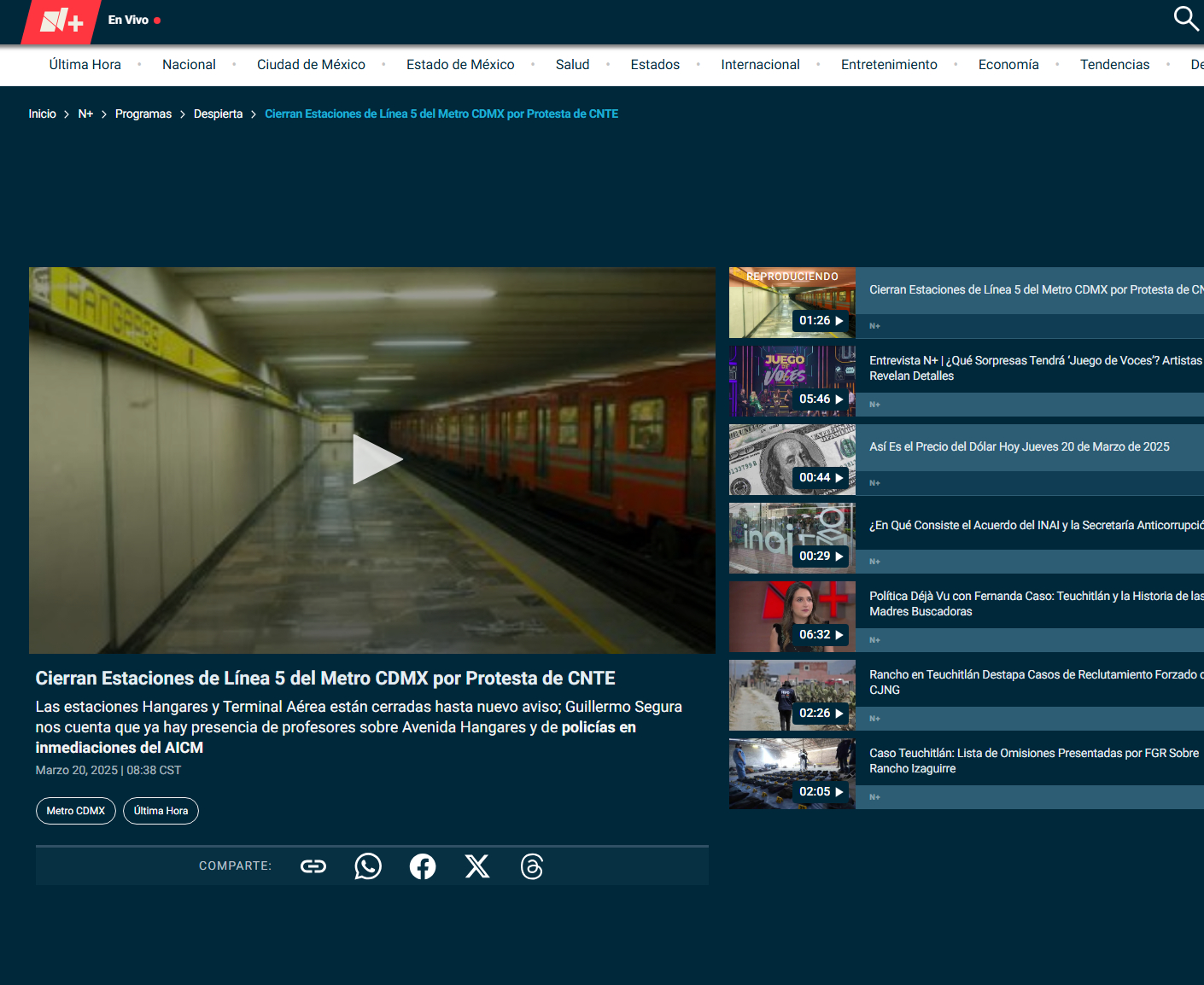Viewport: 1204px width, 985px height.
Task: Go to Nacional section
Action: point(189,65)
